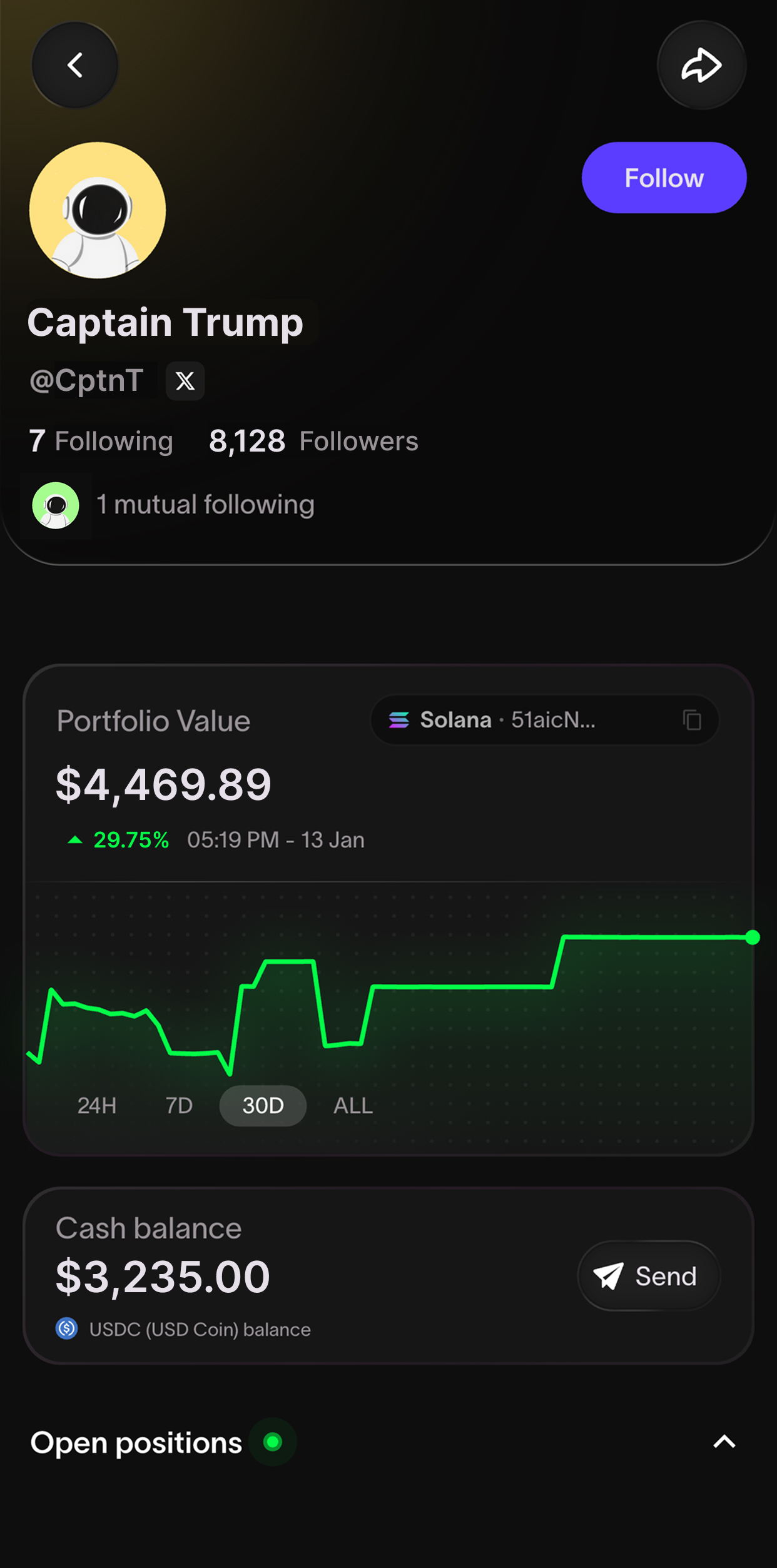Collapse the Open positions section
Viewport: 777px width, 1568px height.
coord(724,1442)
